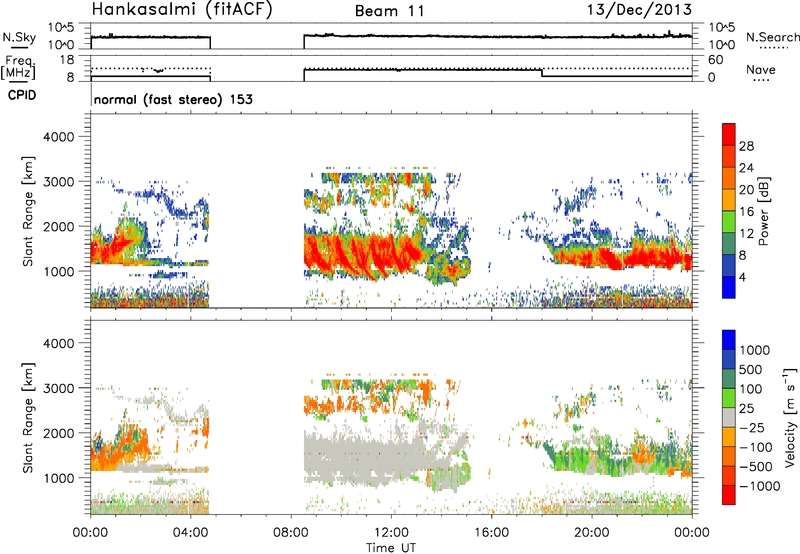Click the Time UT axis title
Screen dimensions: 800x554
point(391,547)
